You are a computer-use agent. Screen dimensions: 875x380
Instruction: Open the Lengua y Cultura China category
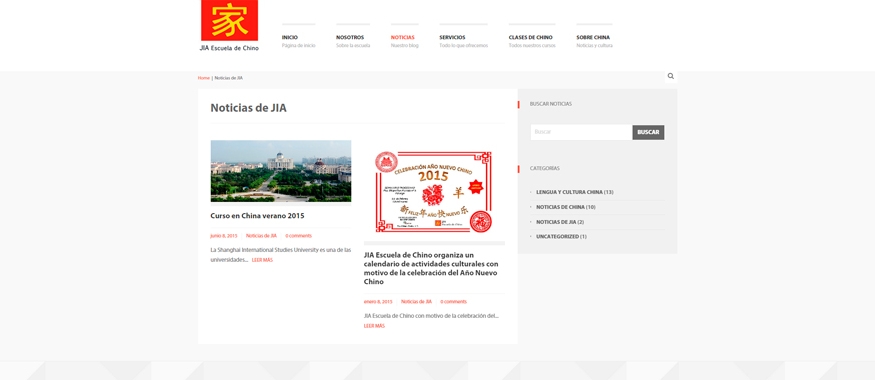coord(569,192)
